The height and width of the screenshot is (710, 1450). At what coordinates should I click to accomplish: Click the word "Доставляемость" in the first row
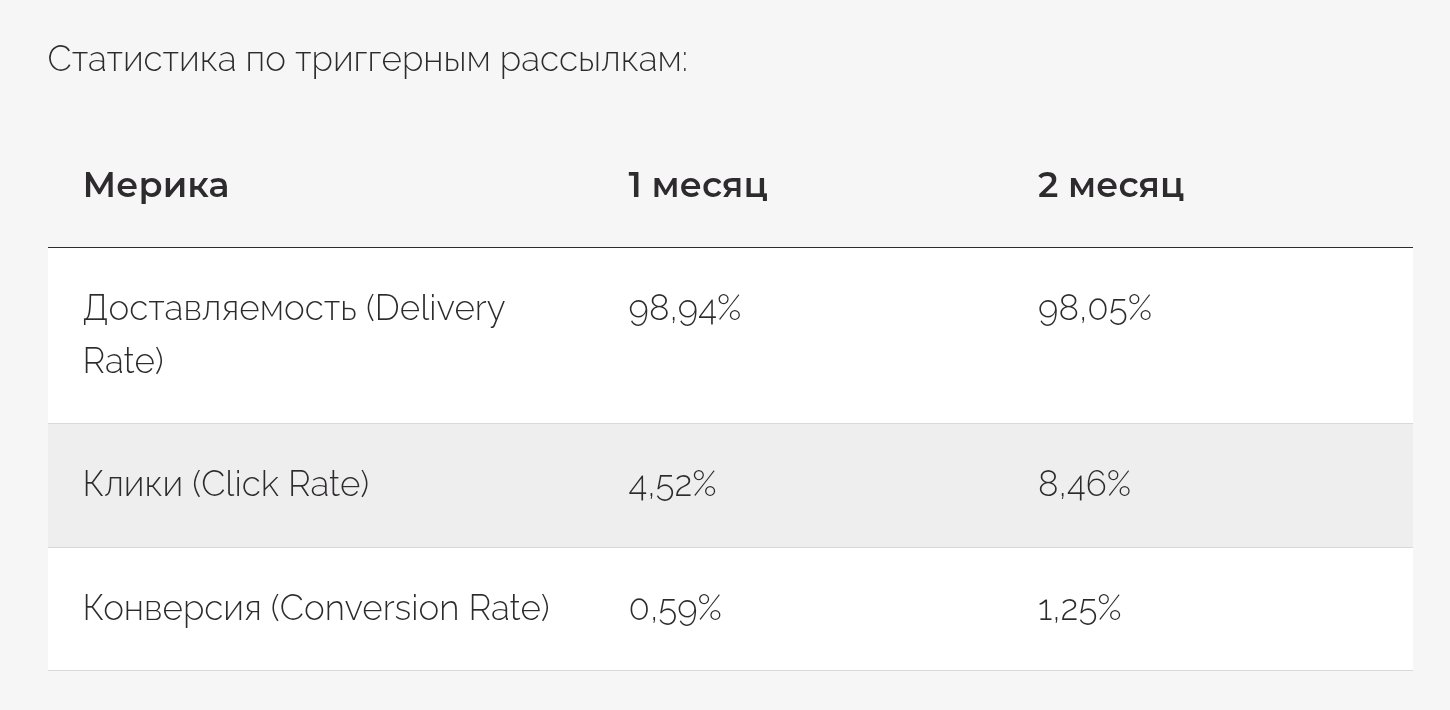click(219, 308)
